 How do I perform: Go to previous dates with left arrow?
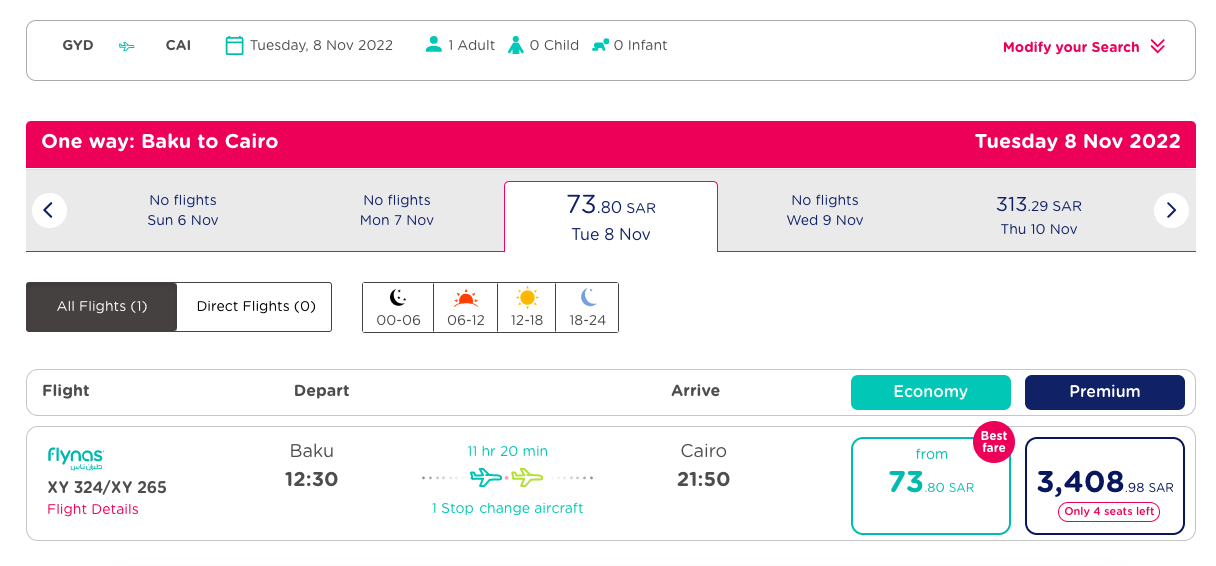tap(49, 210)
